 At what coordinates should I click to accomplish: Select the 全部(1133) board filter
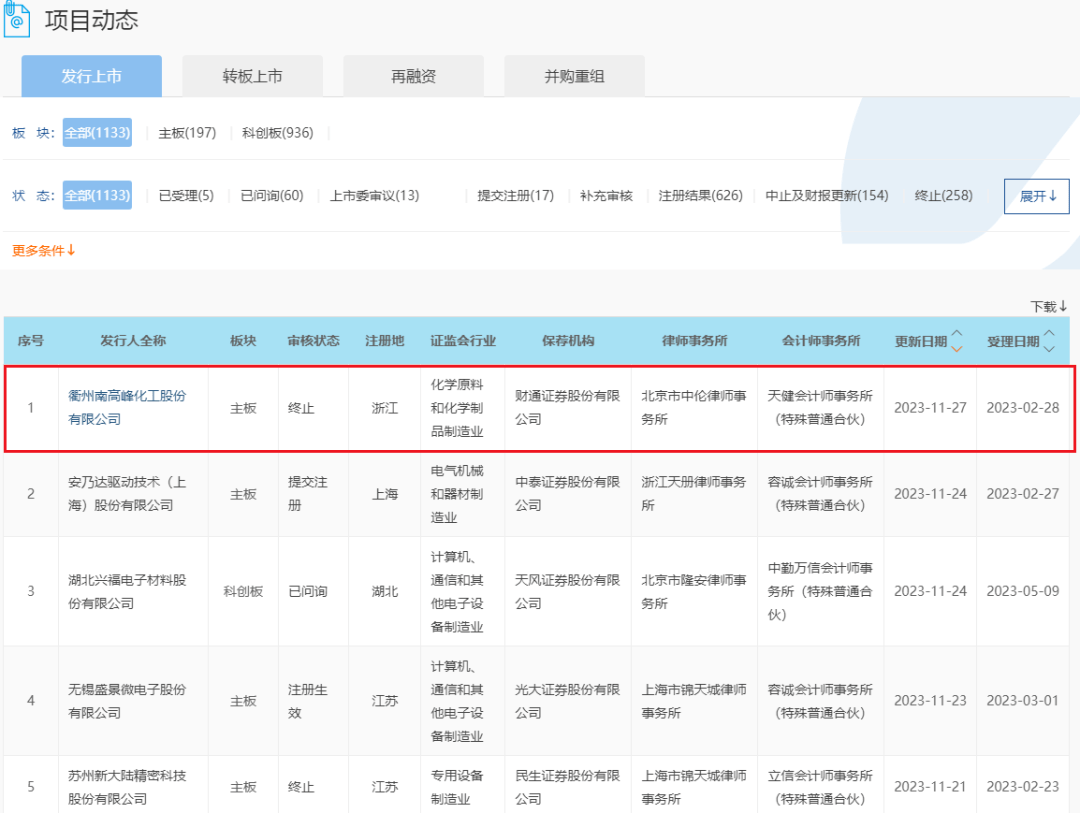click(96, 132)
